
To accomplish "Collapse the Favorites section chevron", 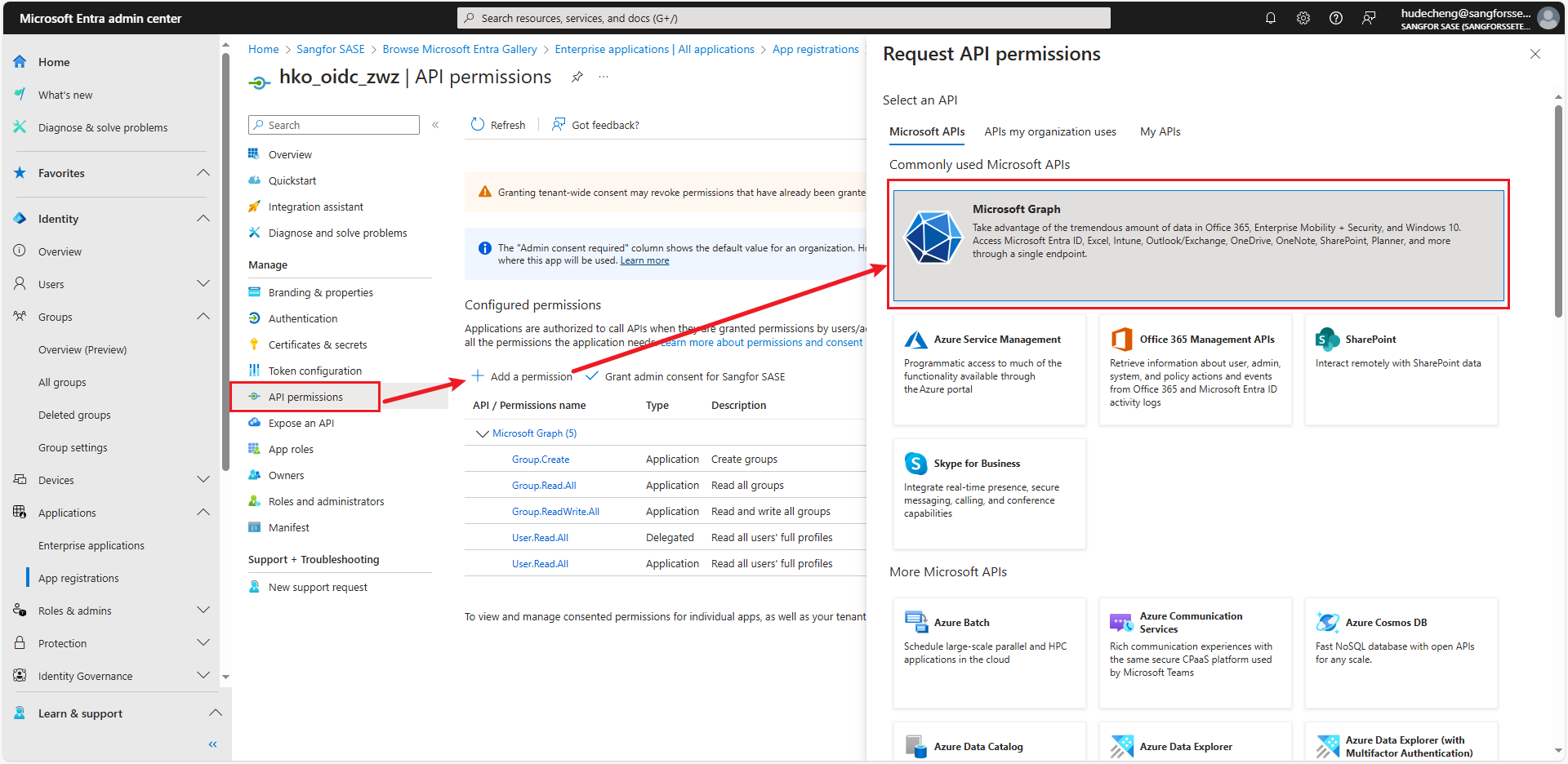I will pyautogui.click(x=203, y=173).
